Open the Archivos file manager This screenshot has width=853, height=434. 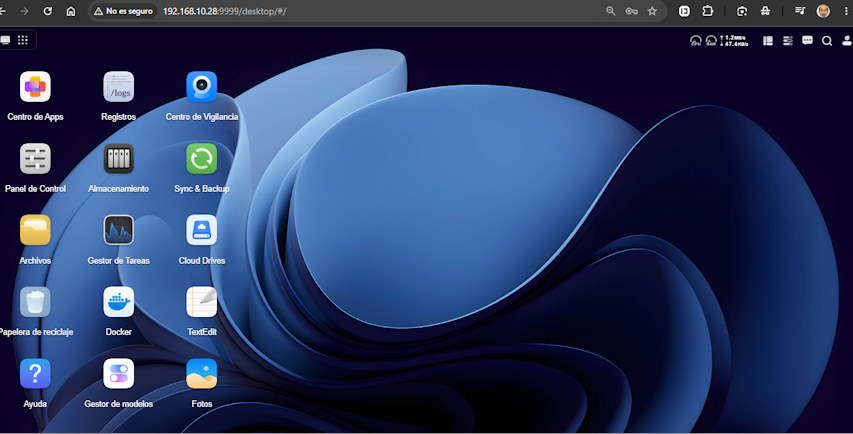(x=35, y=230)
